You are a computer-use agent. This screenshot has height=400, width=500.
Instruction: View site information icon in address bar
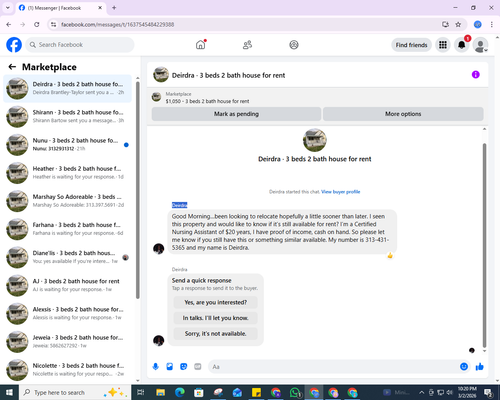click(x=53, y=24)
